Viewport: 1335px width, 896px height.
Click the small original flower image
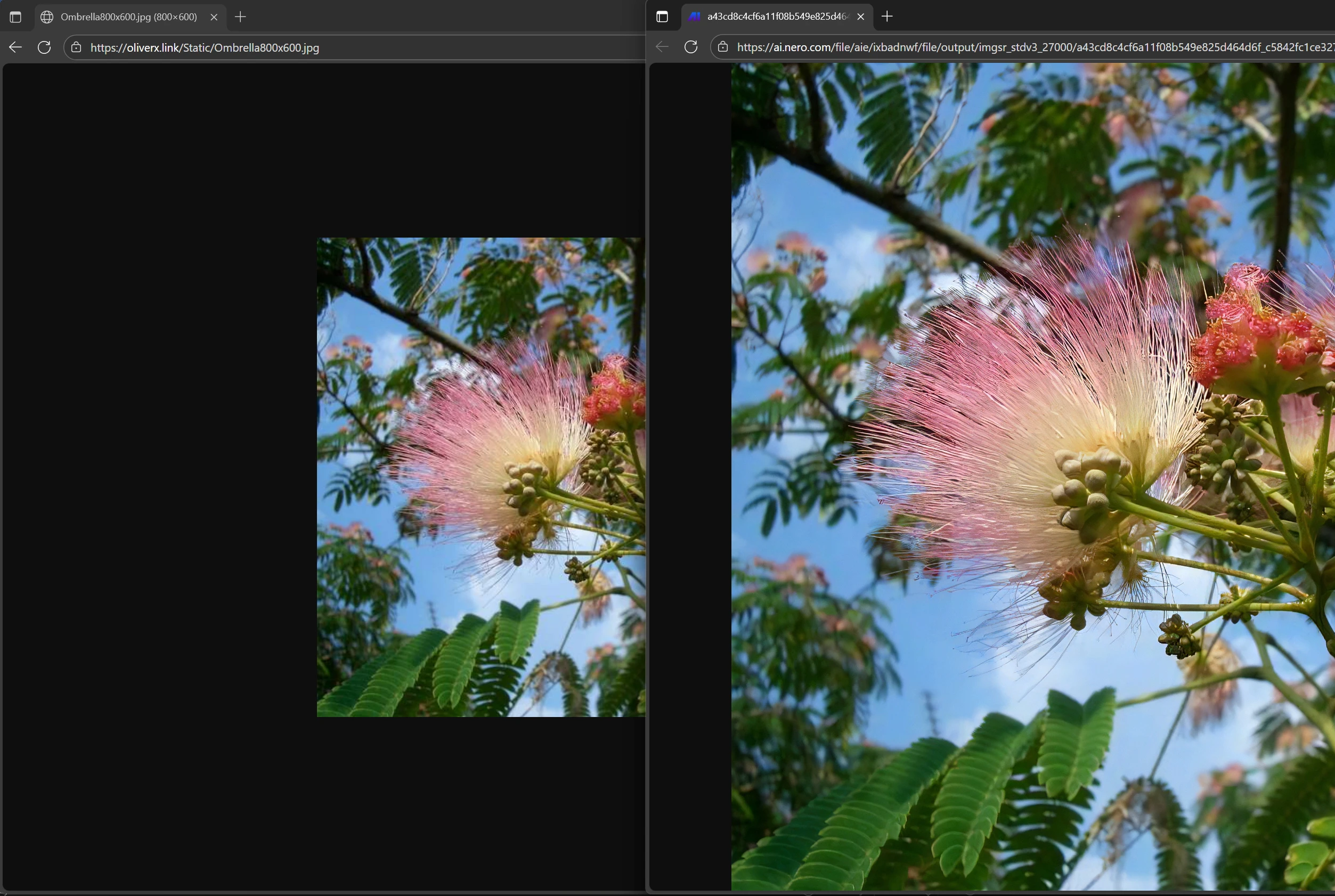click(x=481, y=477)
